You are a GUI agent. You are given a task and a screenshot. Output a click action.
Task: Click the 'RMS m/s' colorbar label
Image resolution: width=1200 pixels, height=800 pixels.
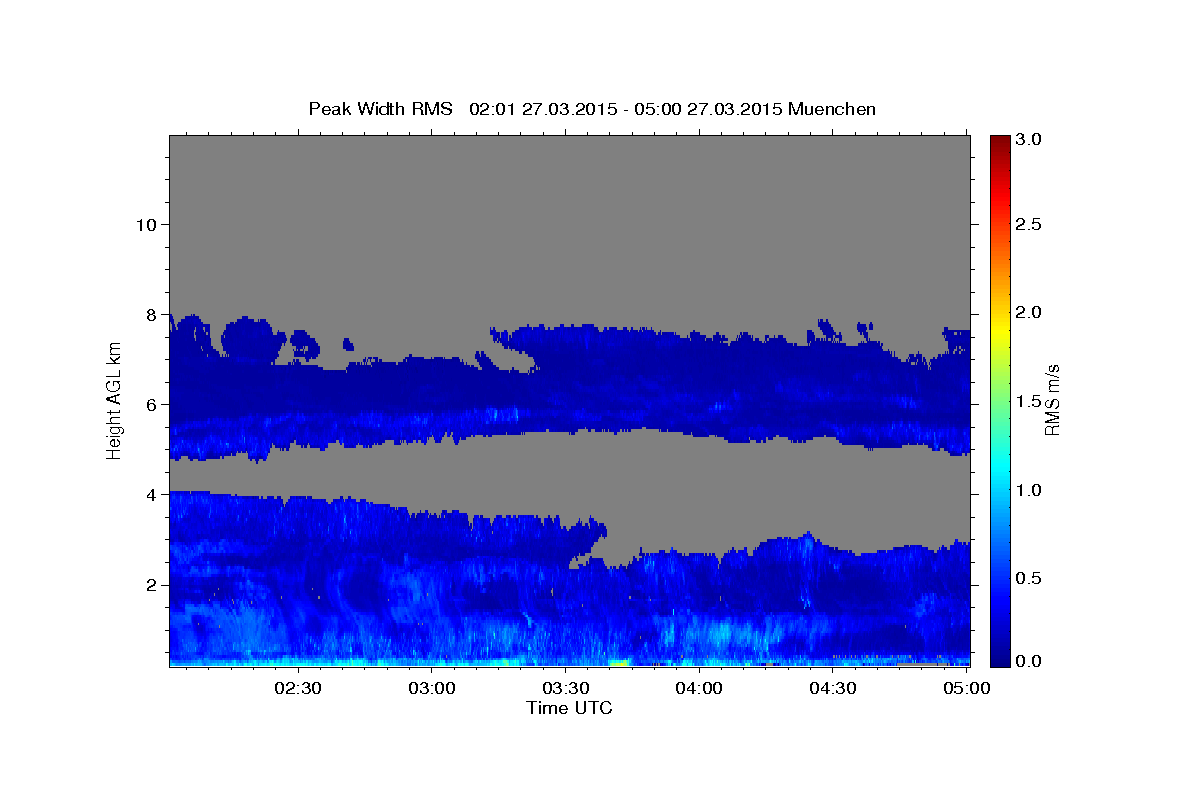1052,400
